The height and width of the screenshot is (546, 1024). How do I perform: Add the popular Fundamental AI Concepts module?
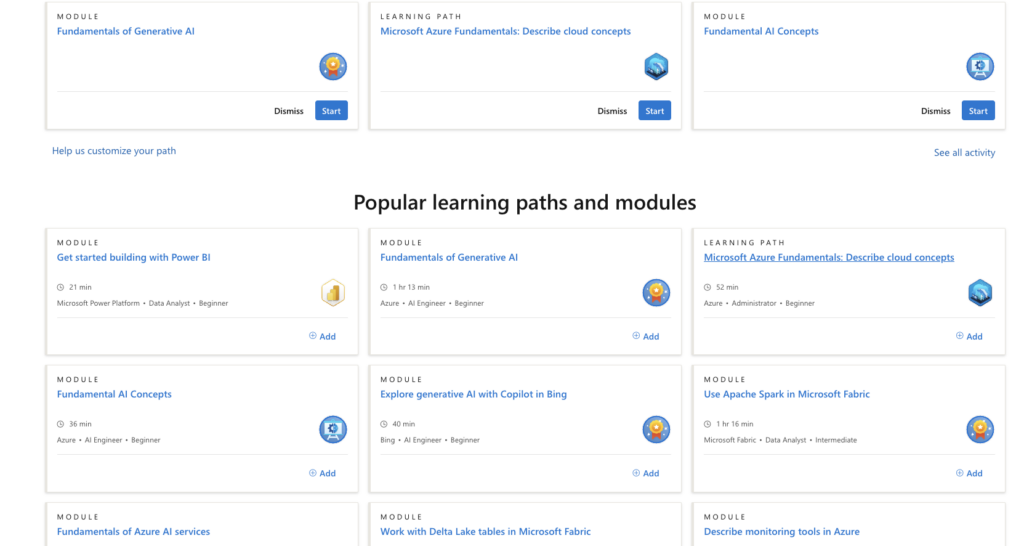[322, 474]
